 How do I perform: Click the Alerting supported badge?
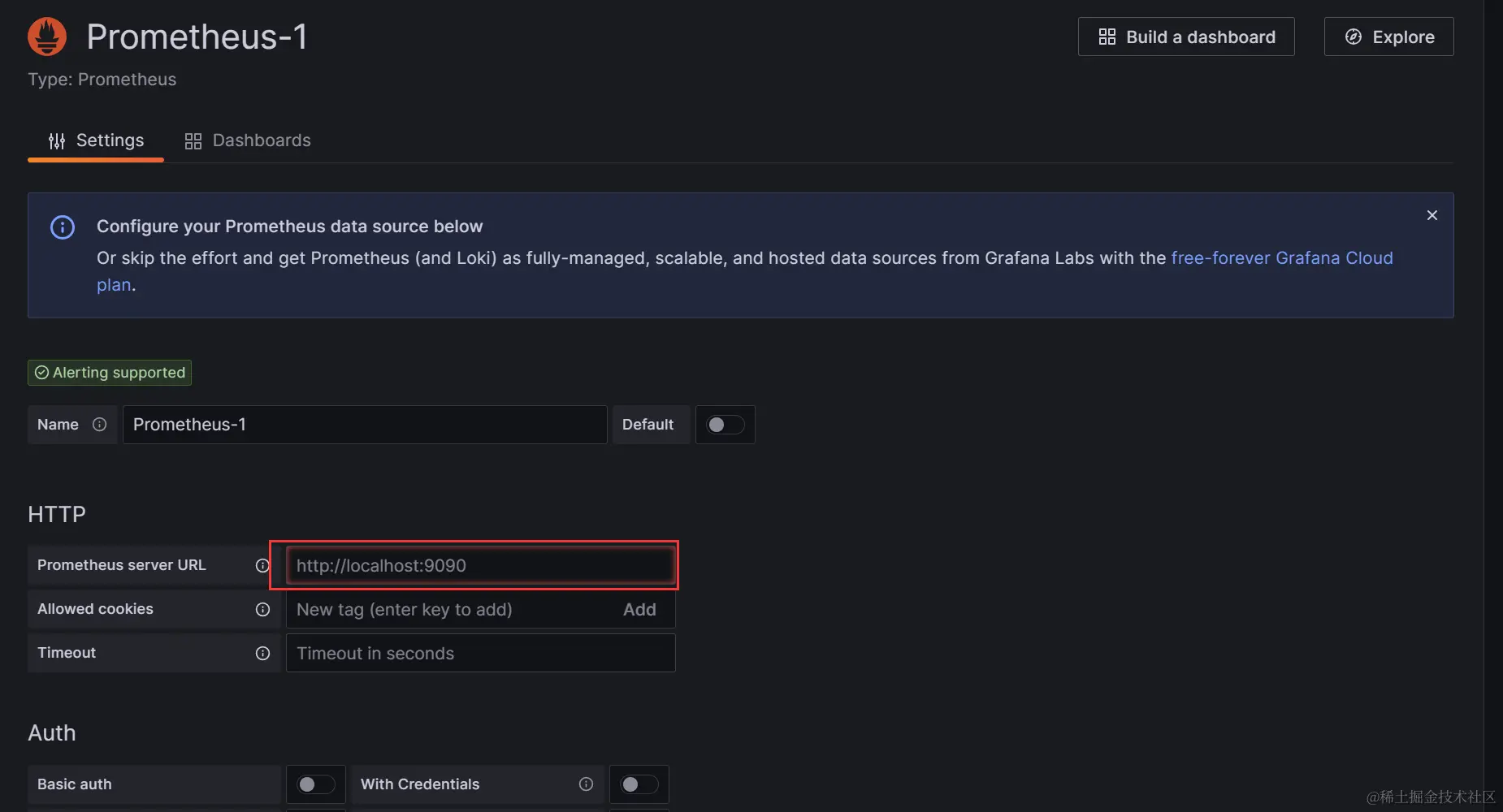coord(110,372)
